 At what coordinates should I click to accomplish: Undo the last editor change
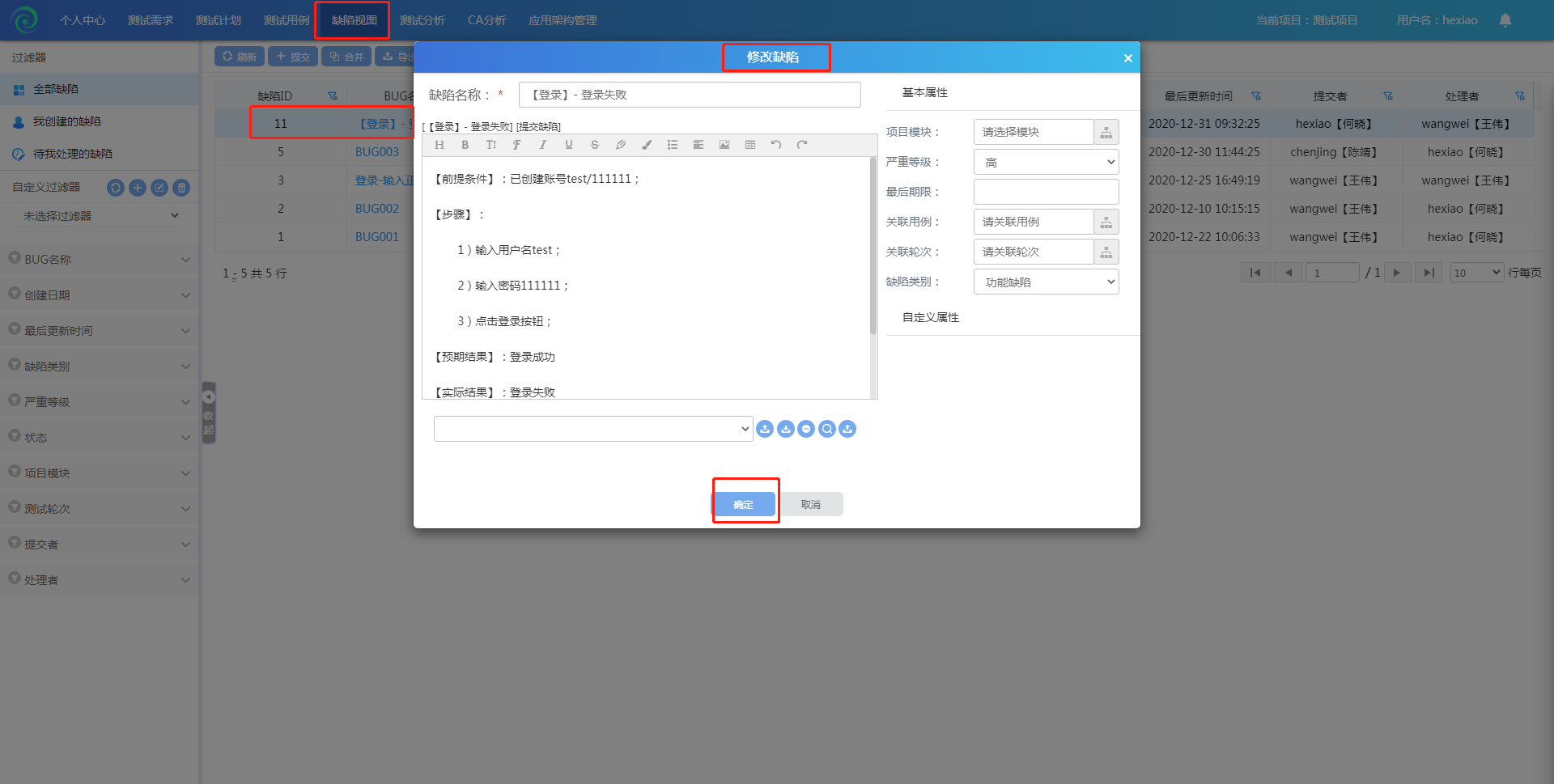point(776,145)
